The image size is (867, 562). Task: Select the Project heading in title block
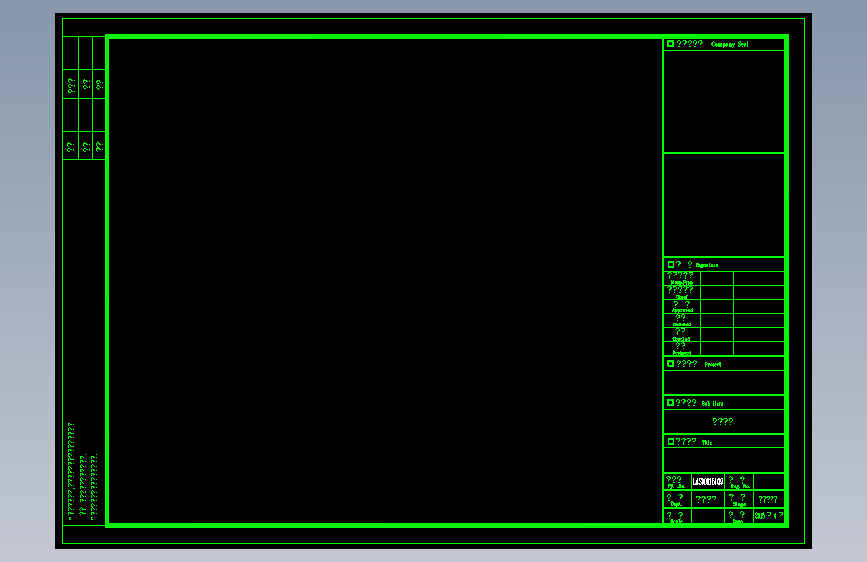713,365
